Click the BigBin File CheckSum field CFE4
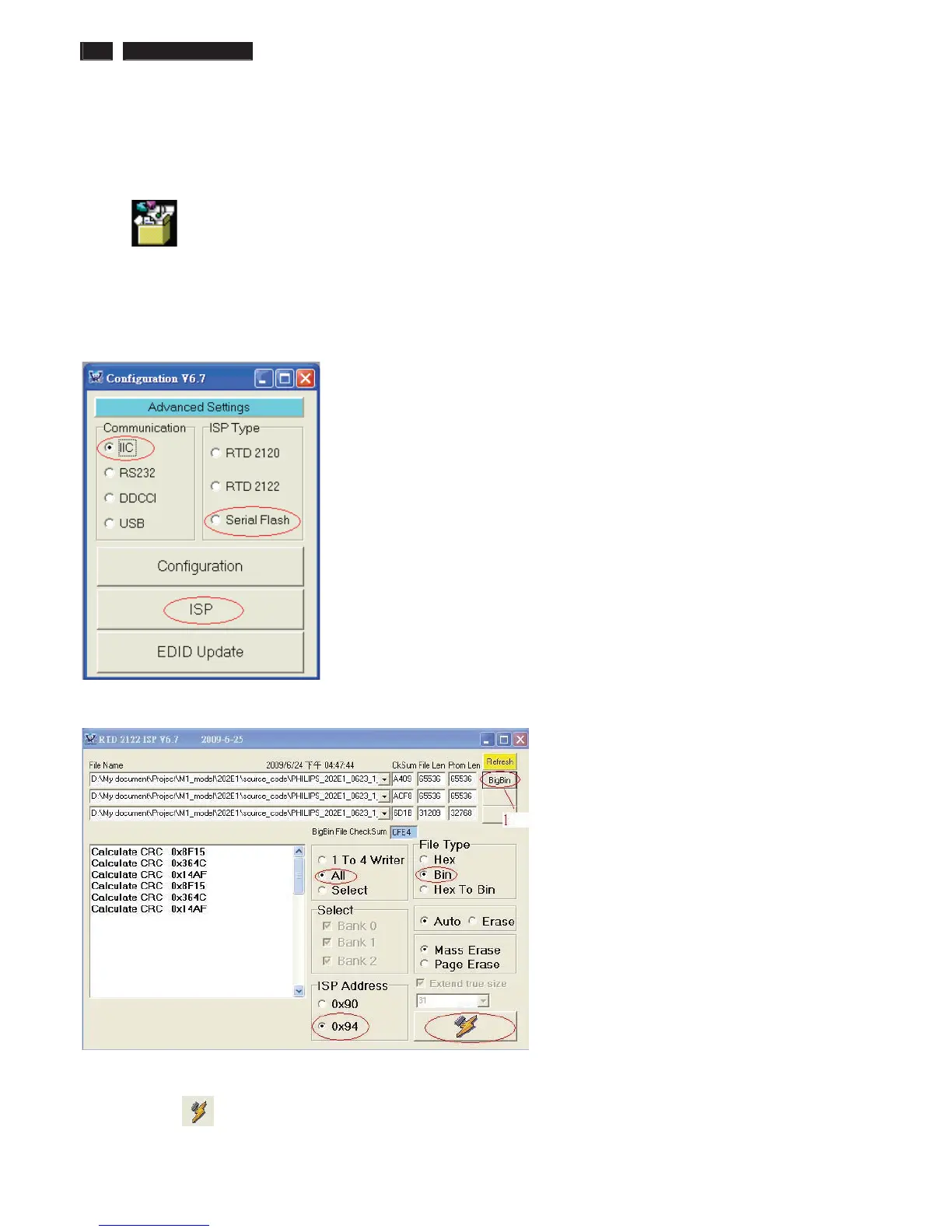Viewport: 952px width, 1232px height. [403, 832]
